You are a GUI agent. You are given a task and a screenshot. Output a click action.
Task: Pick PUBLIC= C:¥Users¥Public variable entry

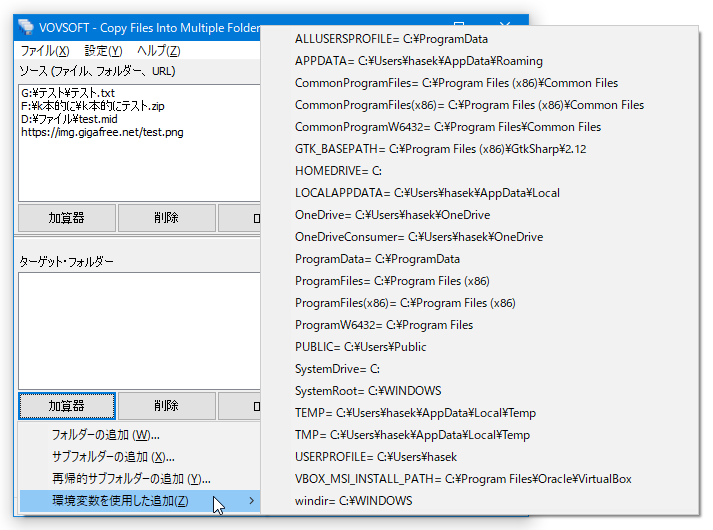pyautogui.click(x=480, y=347)
